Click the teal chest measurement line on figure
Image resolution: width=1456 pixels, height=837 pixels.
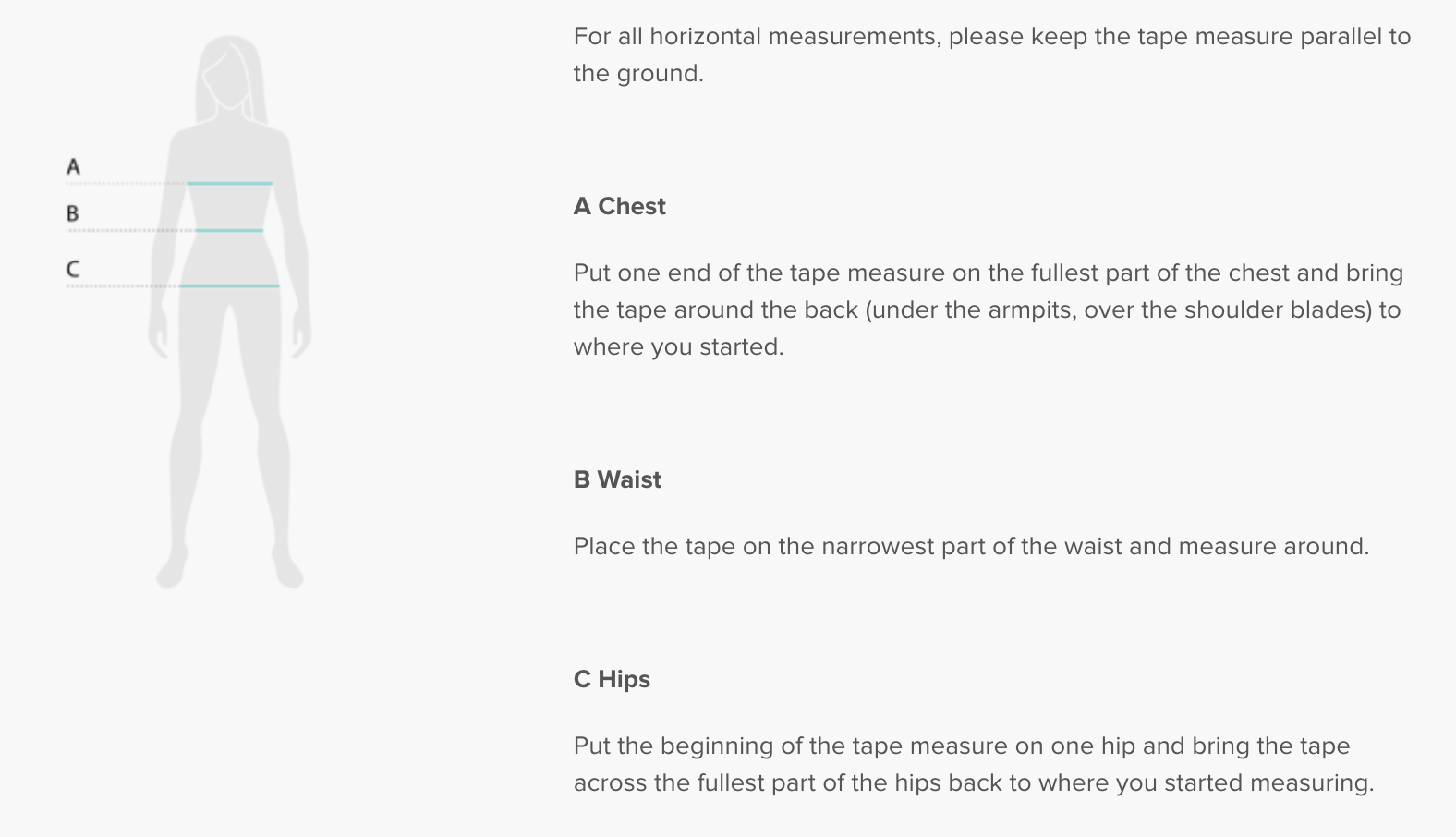230,184
